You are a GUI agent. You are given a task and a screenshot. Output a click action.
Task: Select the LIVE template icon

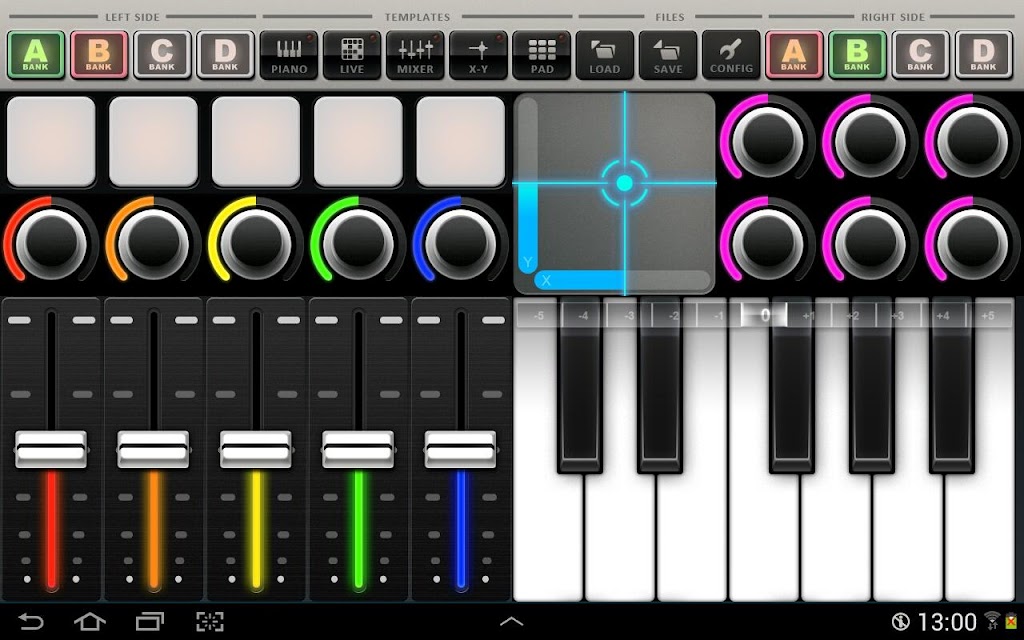[352, 56]
